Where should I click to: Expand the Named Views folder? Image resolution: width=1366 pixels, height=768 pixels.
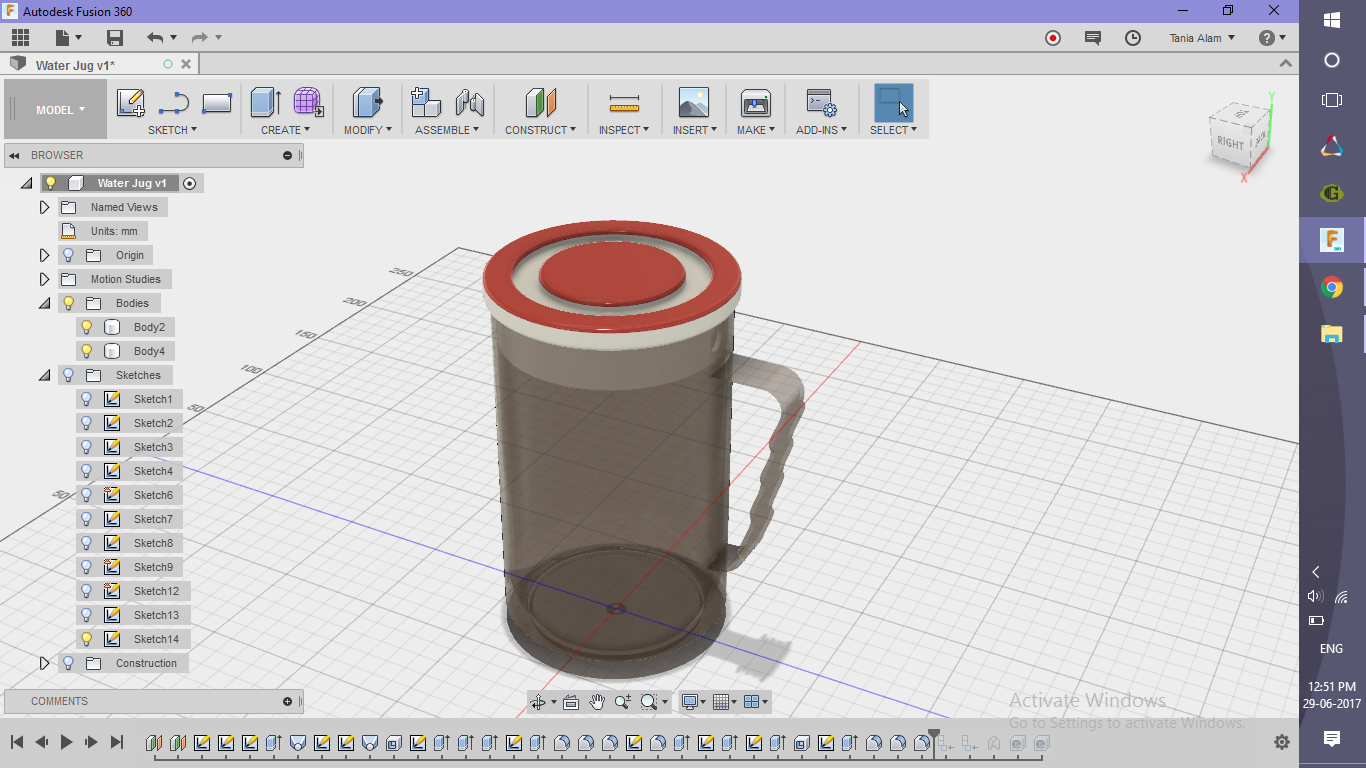pyautogui.click(x=44, y=207)
